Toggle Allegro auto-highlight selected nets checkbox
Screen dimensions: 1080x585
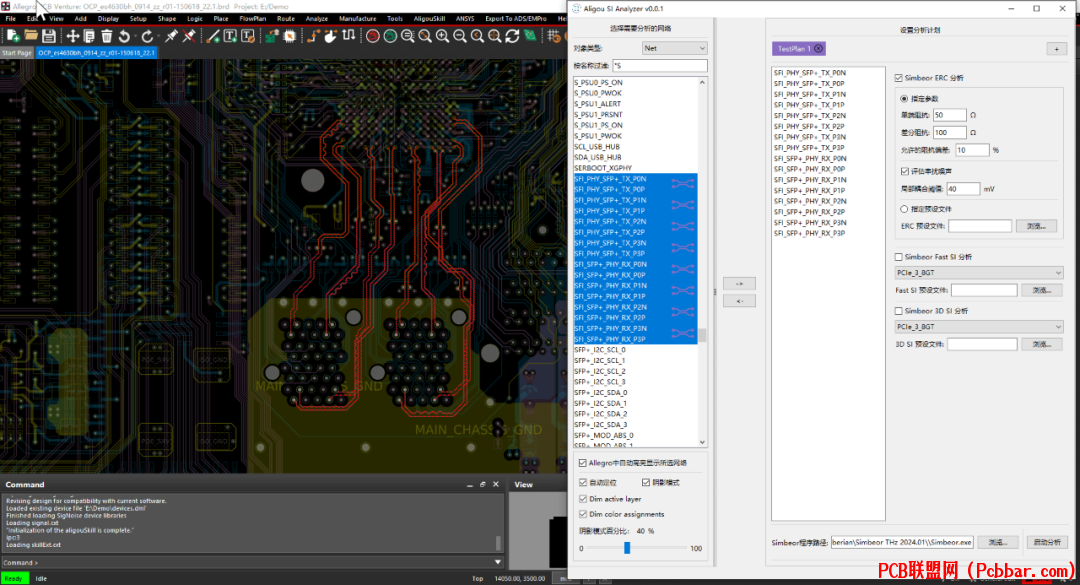583,463
